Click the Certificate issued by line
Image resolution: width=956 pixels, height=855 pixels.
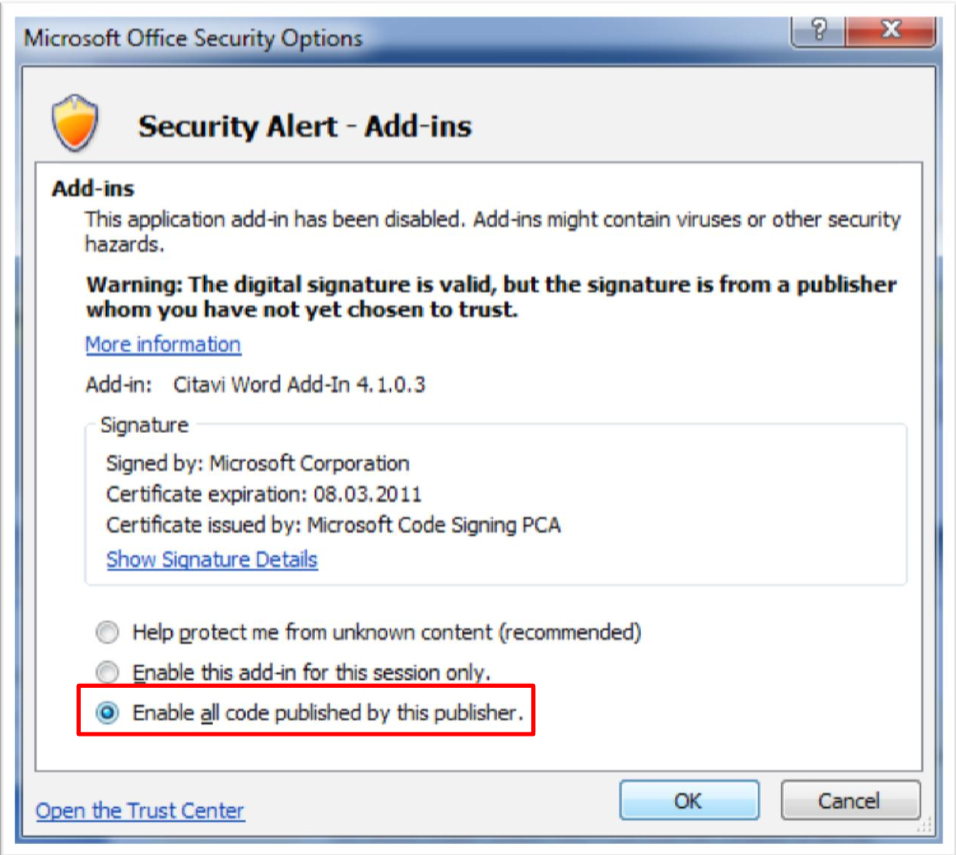coord(333,525)
